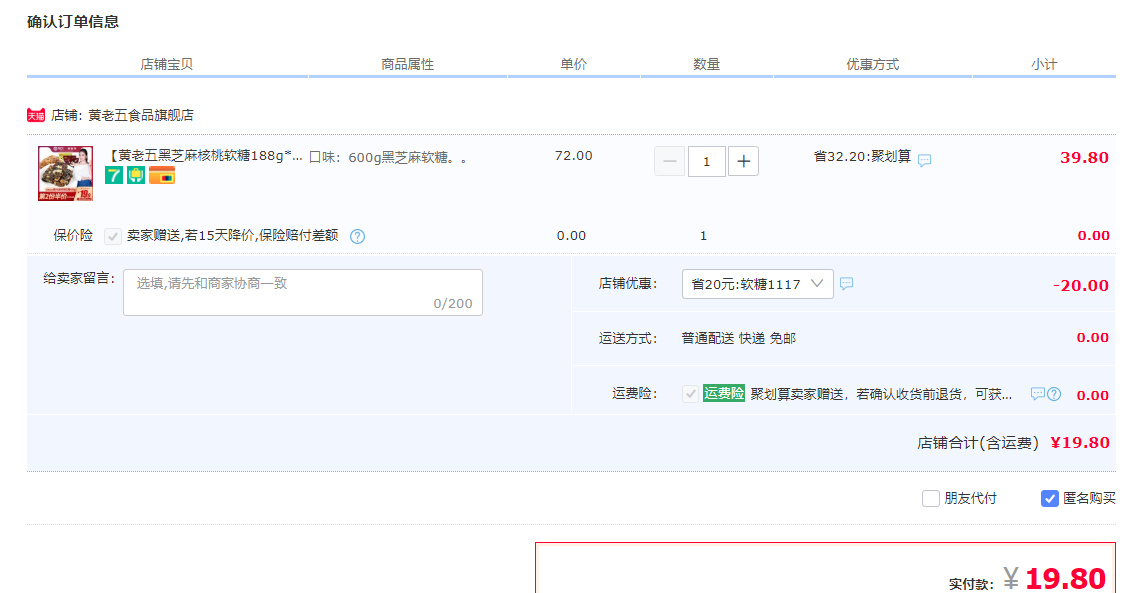Click the 商品属性 column header
1123x593 pixels.
(408, 64)
